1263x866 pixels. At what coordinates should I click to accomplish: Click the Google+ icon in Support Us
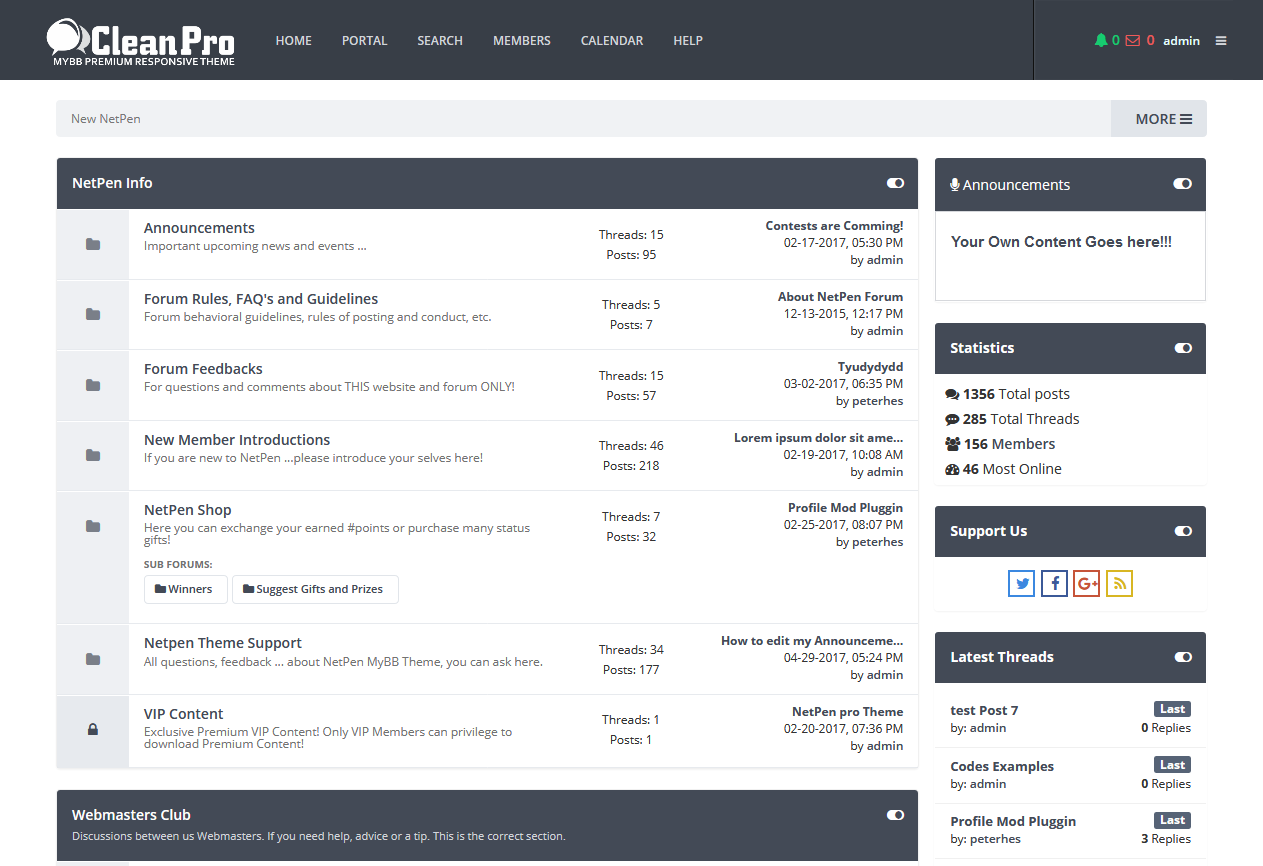tap(1087, 583)
